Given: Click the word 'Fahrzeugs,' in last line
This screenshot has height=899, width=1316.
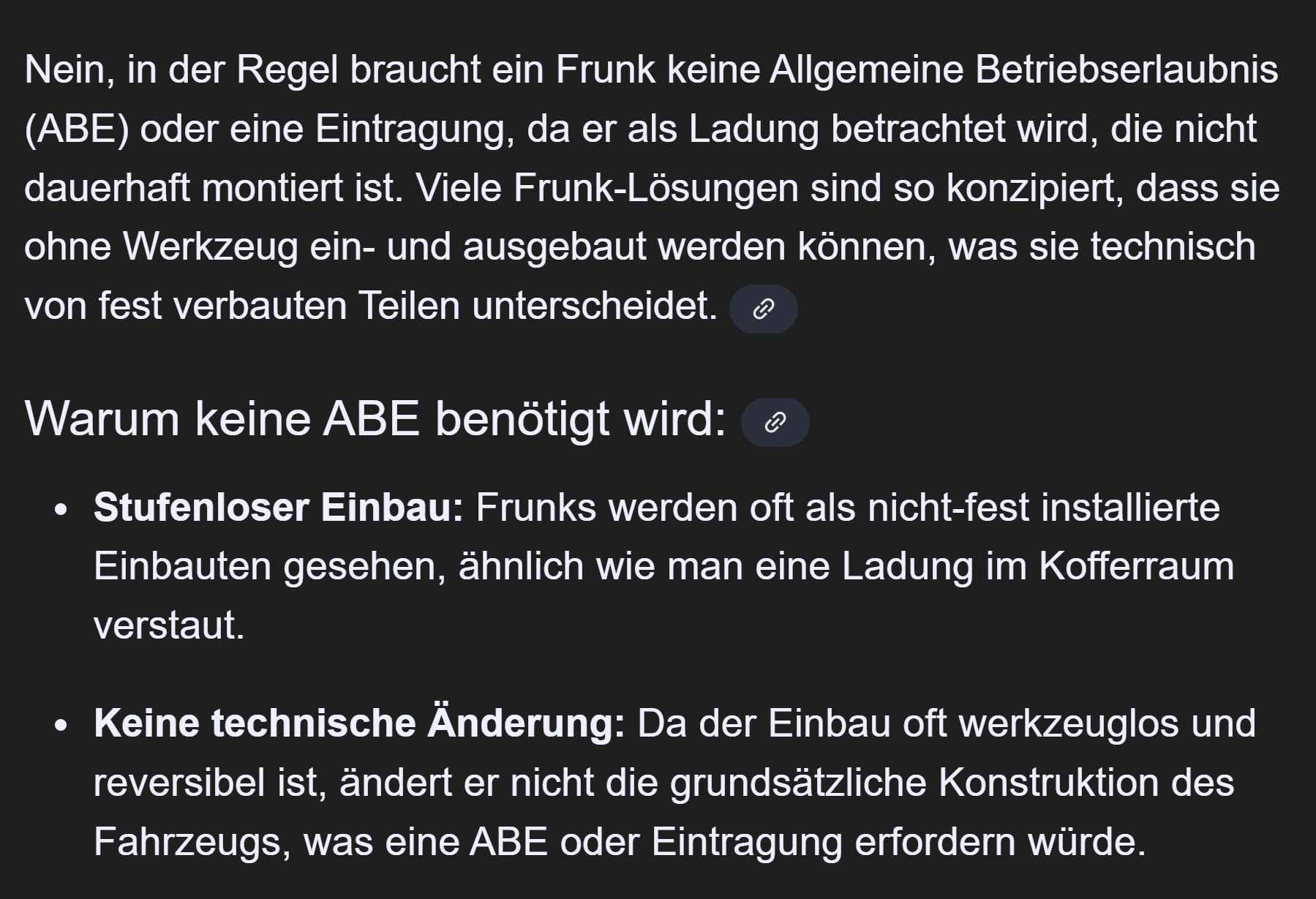Looking at the screenshot, I should click(192, 841).
